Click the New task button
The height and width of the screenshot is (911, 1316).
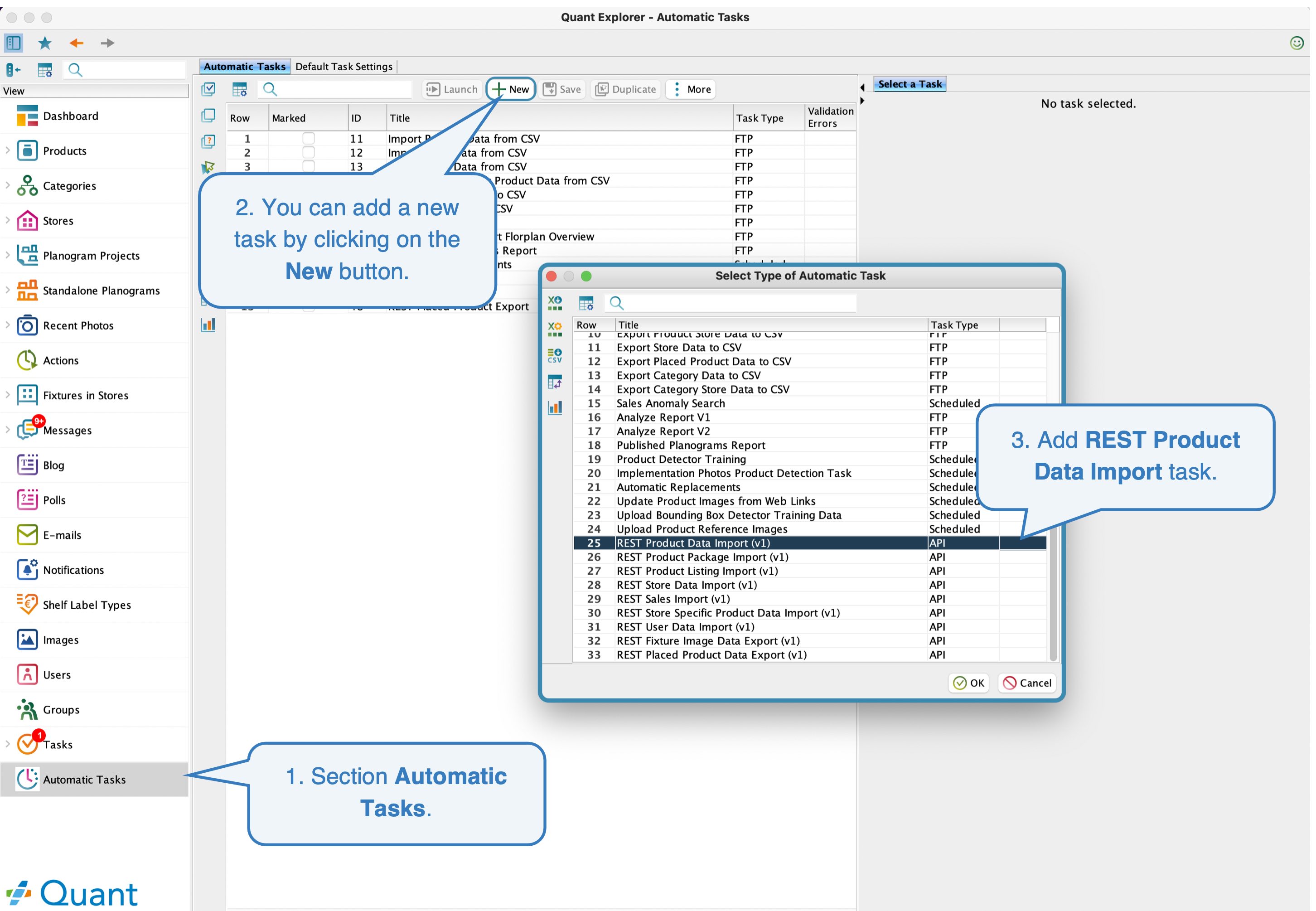[511, 89]
